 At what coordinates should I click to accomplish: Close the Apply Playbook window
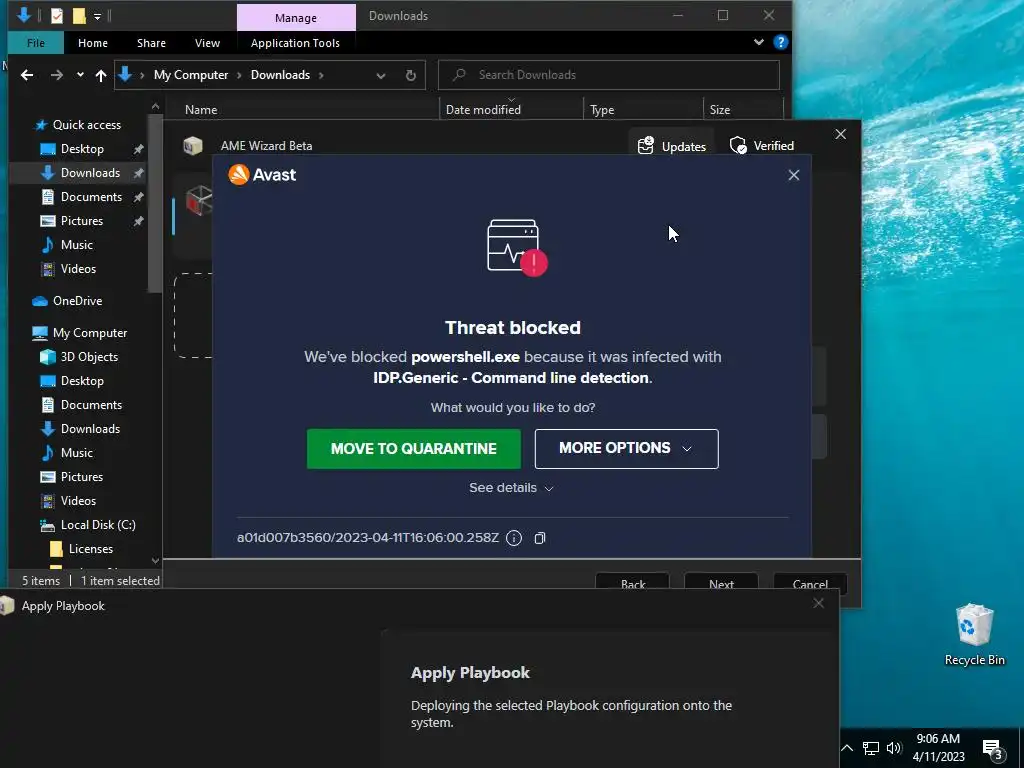(x=818, y=603)
